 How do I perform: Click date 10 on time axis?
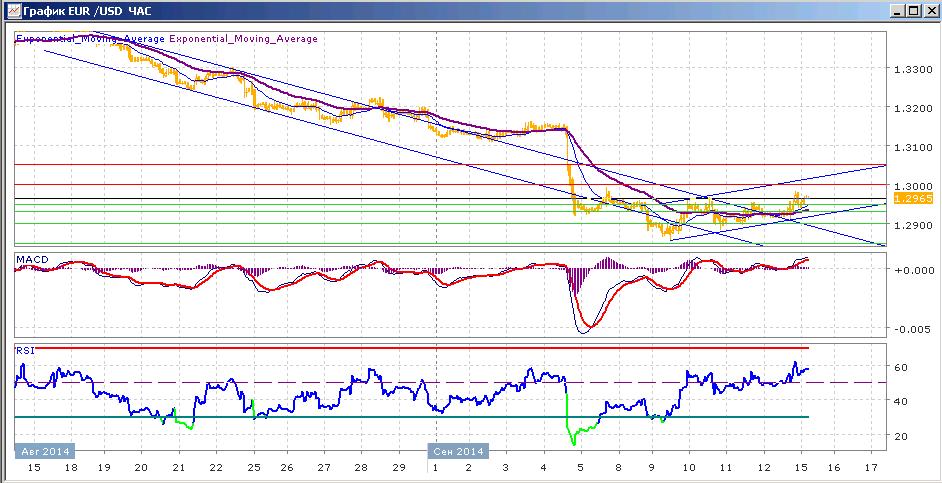coord(688,467)
